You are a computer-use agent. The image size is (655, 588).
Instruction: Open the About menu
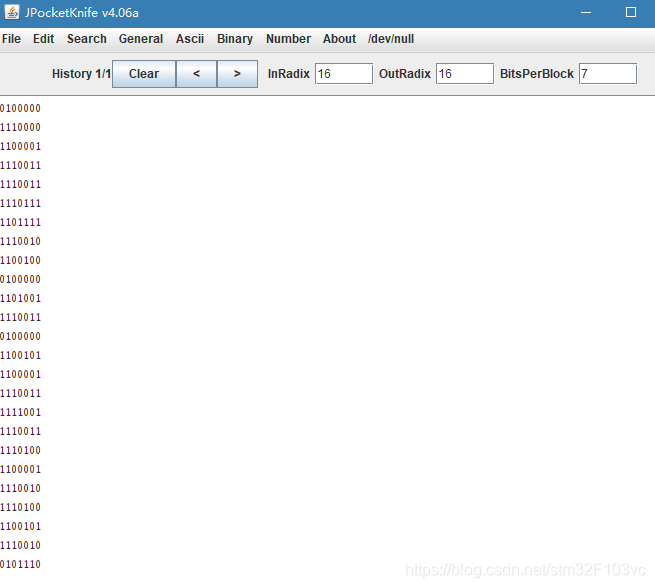click(339, 39)
